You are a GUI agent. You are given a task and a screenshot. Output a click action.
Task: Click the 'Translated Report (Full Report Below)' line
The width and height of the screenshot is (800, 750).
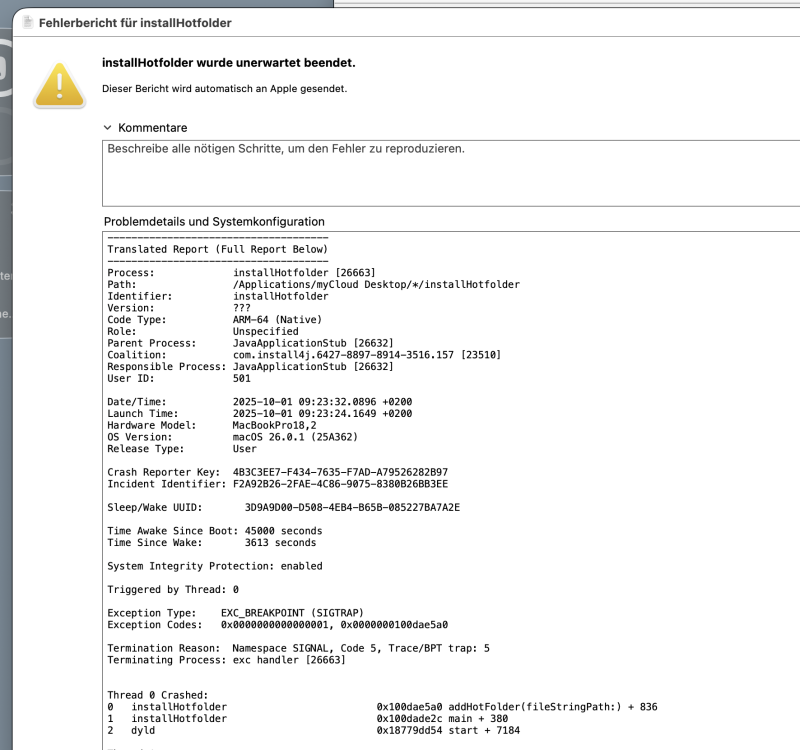(217, 249)
